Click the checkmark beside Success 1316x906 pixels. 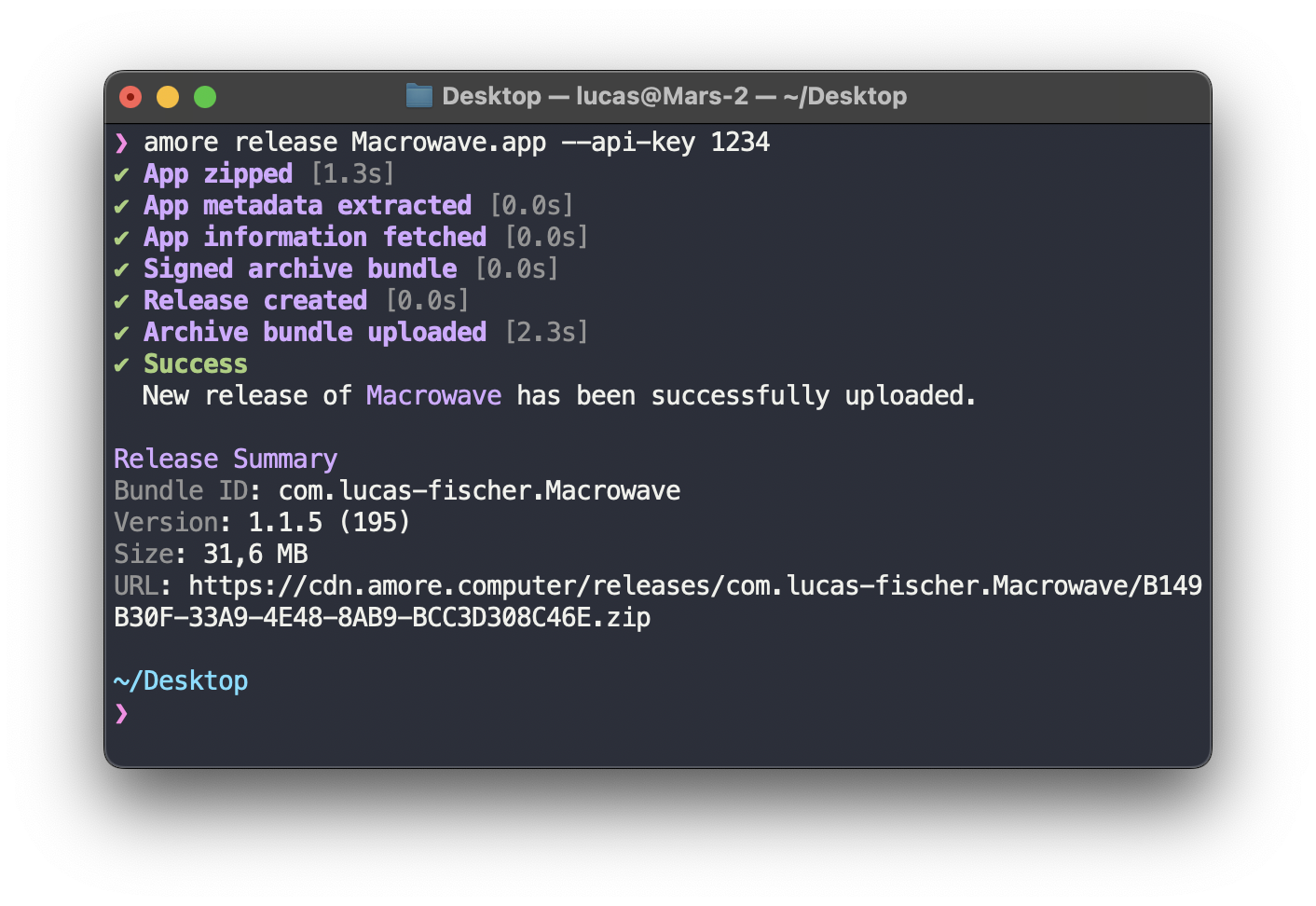[122, 364]
